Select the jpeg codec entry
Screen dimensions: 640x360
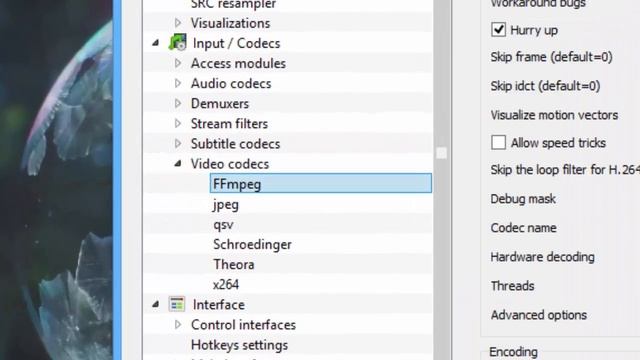coord(226,204)
